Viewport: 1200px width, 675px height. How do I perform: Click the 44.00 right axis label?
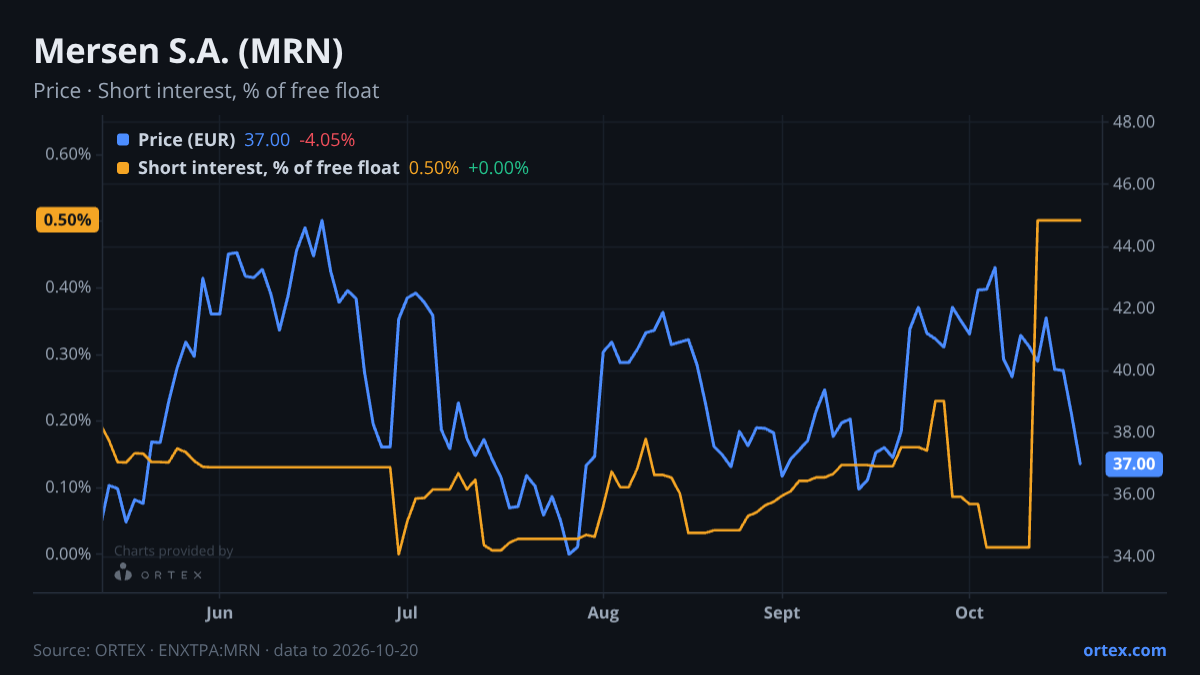[x=1134, y=246]
